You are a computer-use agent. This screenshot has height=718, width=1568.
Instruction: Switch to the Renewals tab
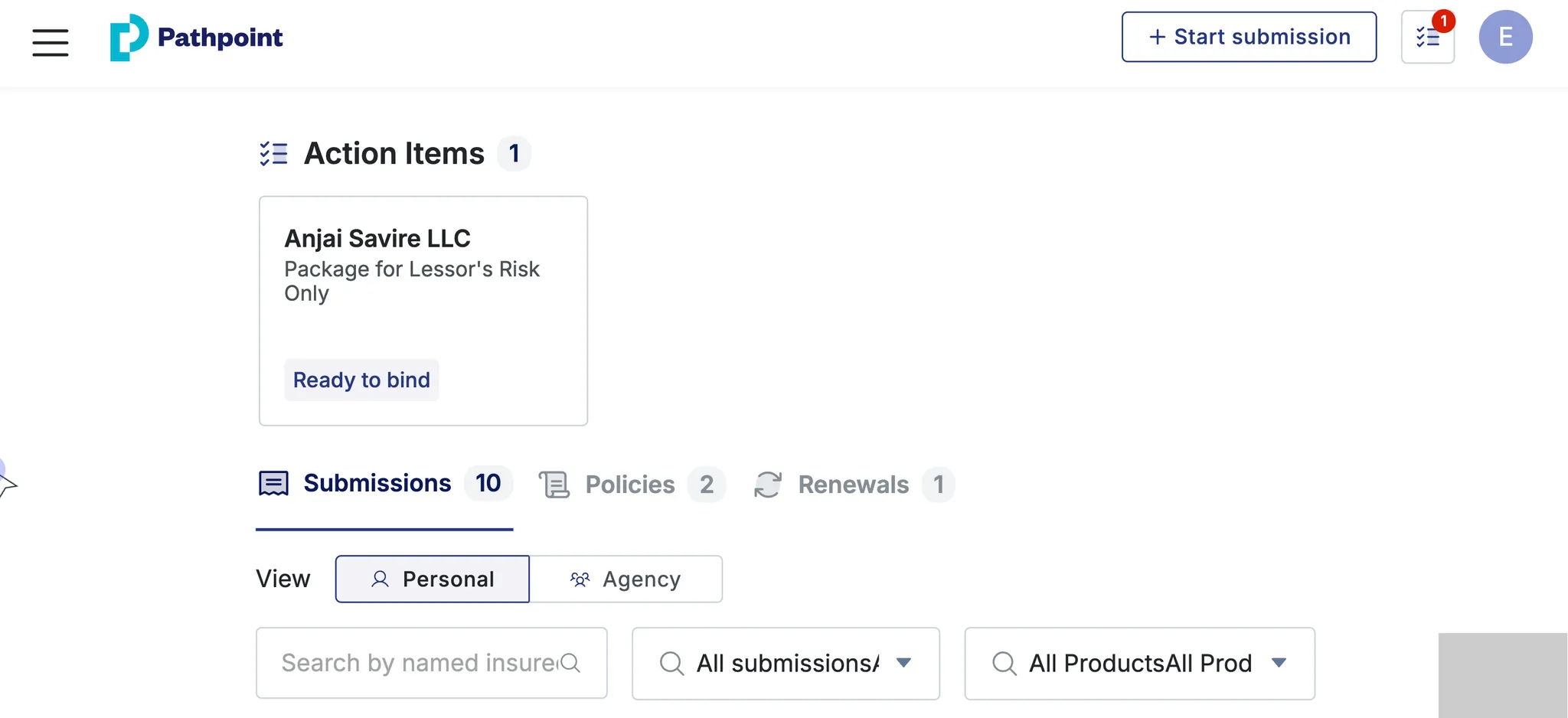click(853, 485)
